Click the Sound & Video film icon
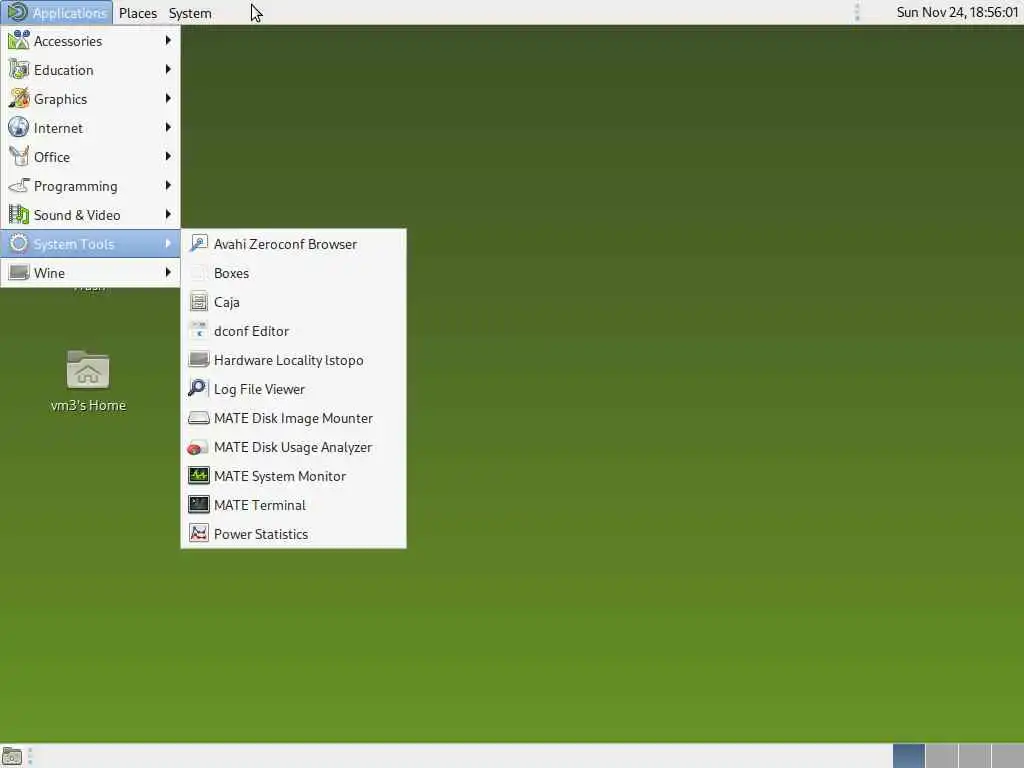Screen dimensions: 1024x768 [x=18, y=215]
